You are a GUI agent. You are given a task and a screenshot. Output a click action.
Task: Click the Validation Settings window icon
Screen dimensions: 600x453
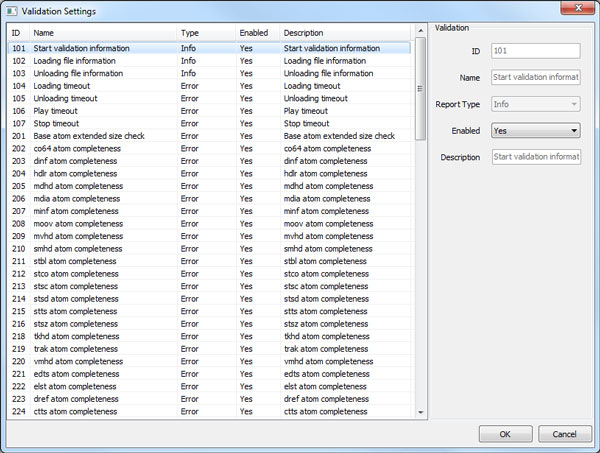(x=12, y=10)
